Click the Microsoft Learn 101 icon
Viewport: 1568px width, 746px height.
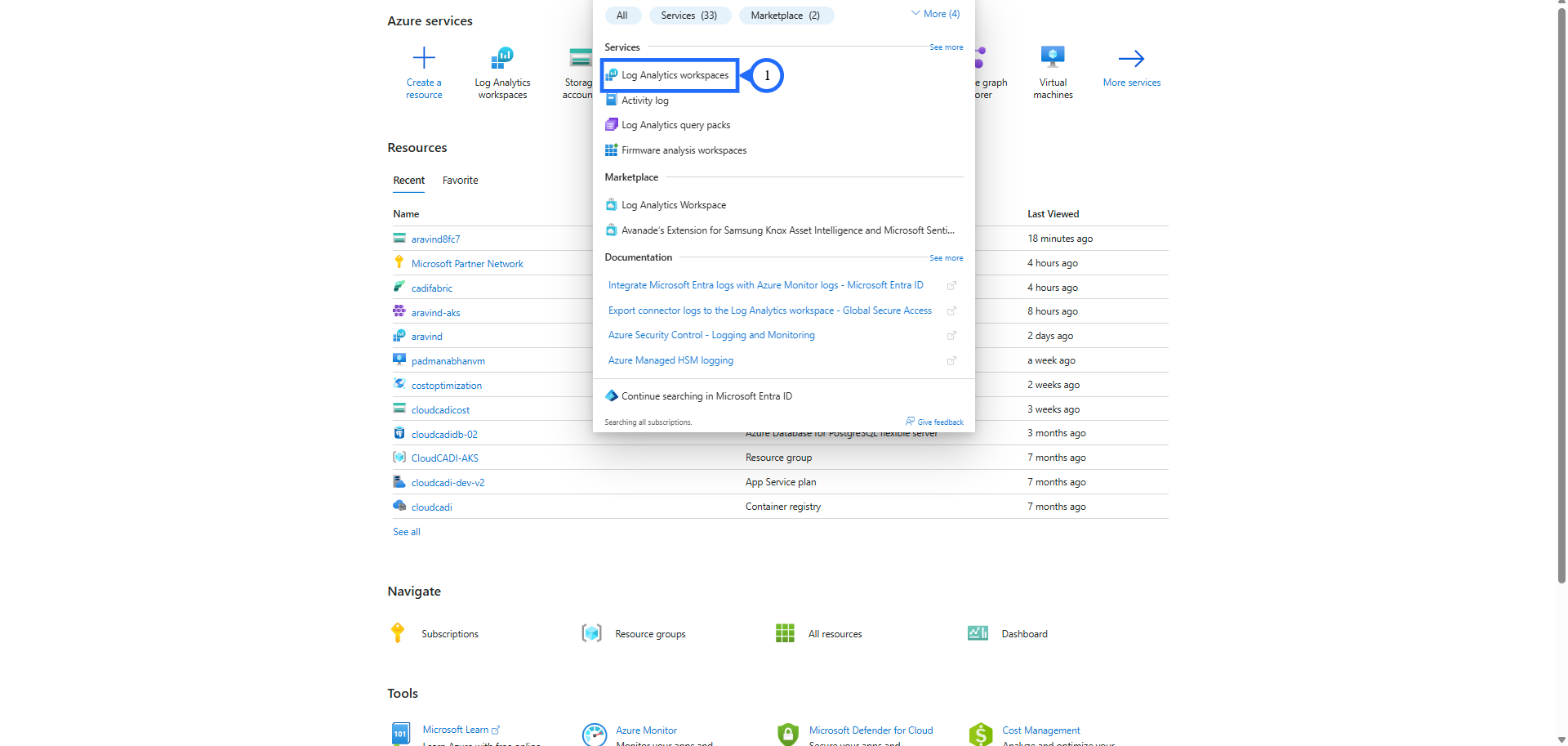(401, 733)
